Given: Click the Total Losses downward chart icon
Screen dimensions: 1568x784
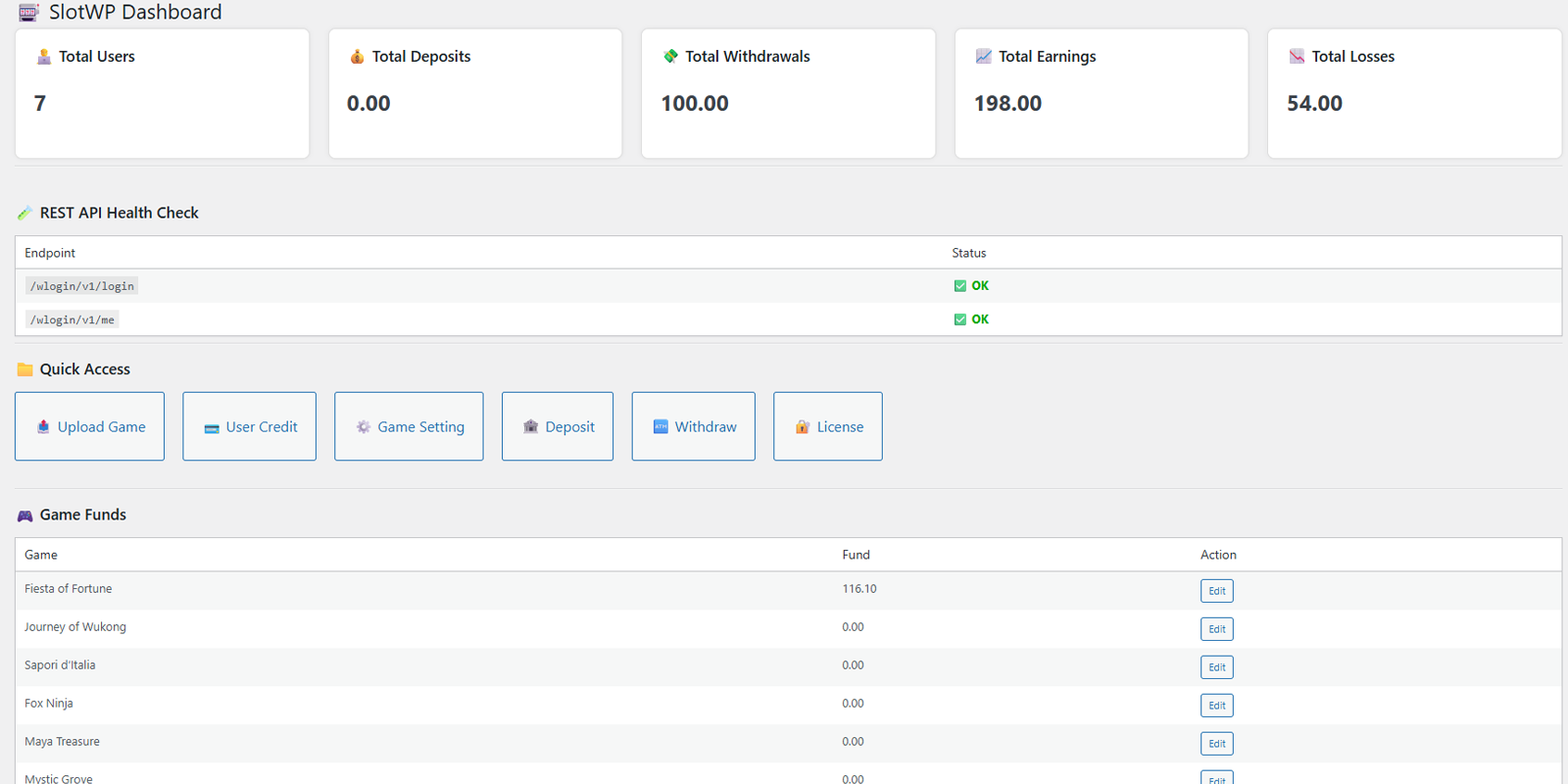Looking at the screenshot, I should 1297,57.
